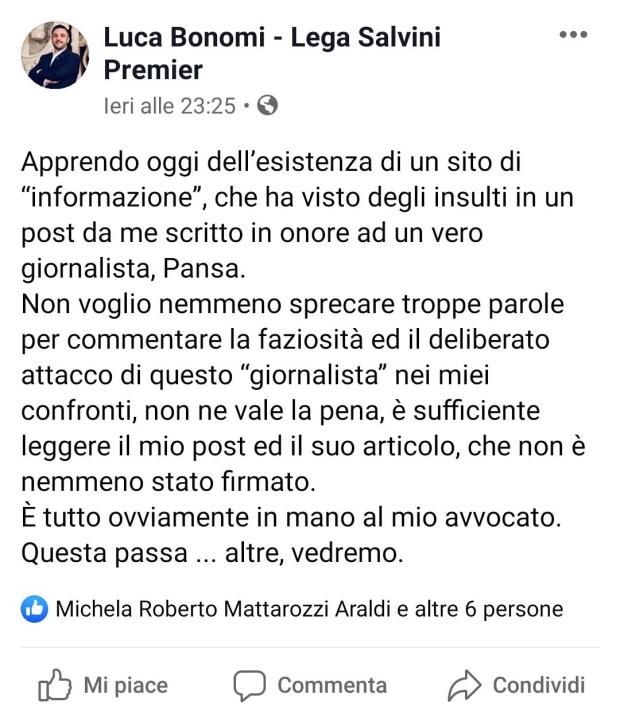The width and height of the screenshot is (620, 722).
Task: Open the 'altre 6 persone' likers list
Action: click(489, 609)
